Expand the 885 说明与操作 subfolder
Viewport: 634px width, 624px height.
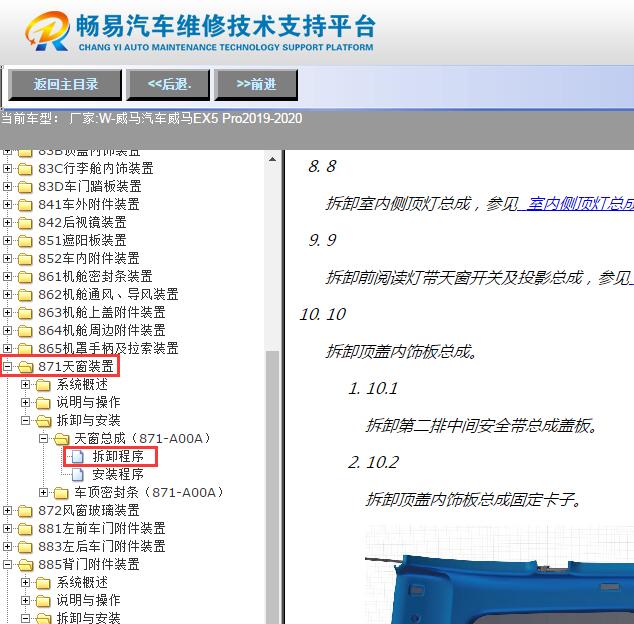pyautogui.click(x=25, y=601)
